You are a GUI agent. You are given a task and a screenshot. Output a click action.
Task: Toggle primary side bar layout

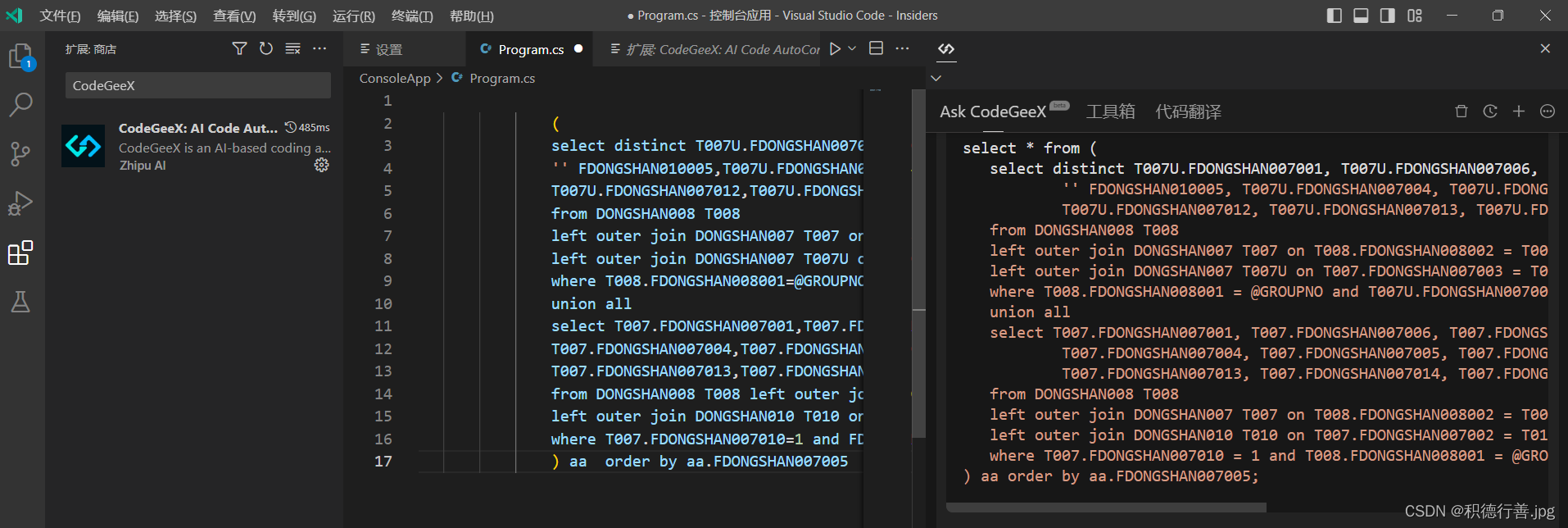pos(1335,16)
